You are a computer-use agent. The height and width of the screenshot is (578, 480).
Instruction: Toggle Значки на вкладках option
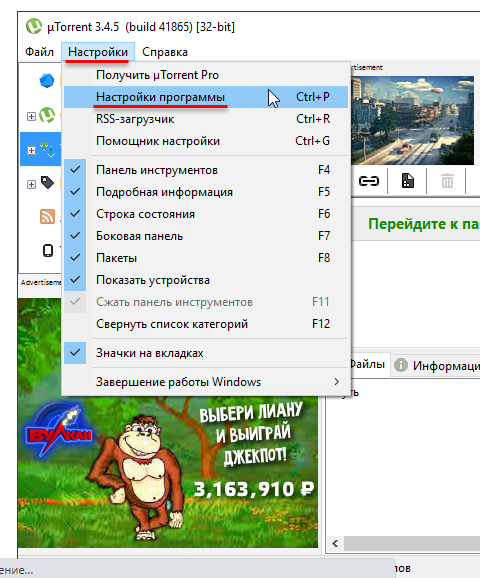(x=206, y=353)
